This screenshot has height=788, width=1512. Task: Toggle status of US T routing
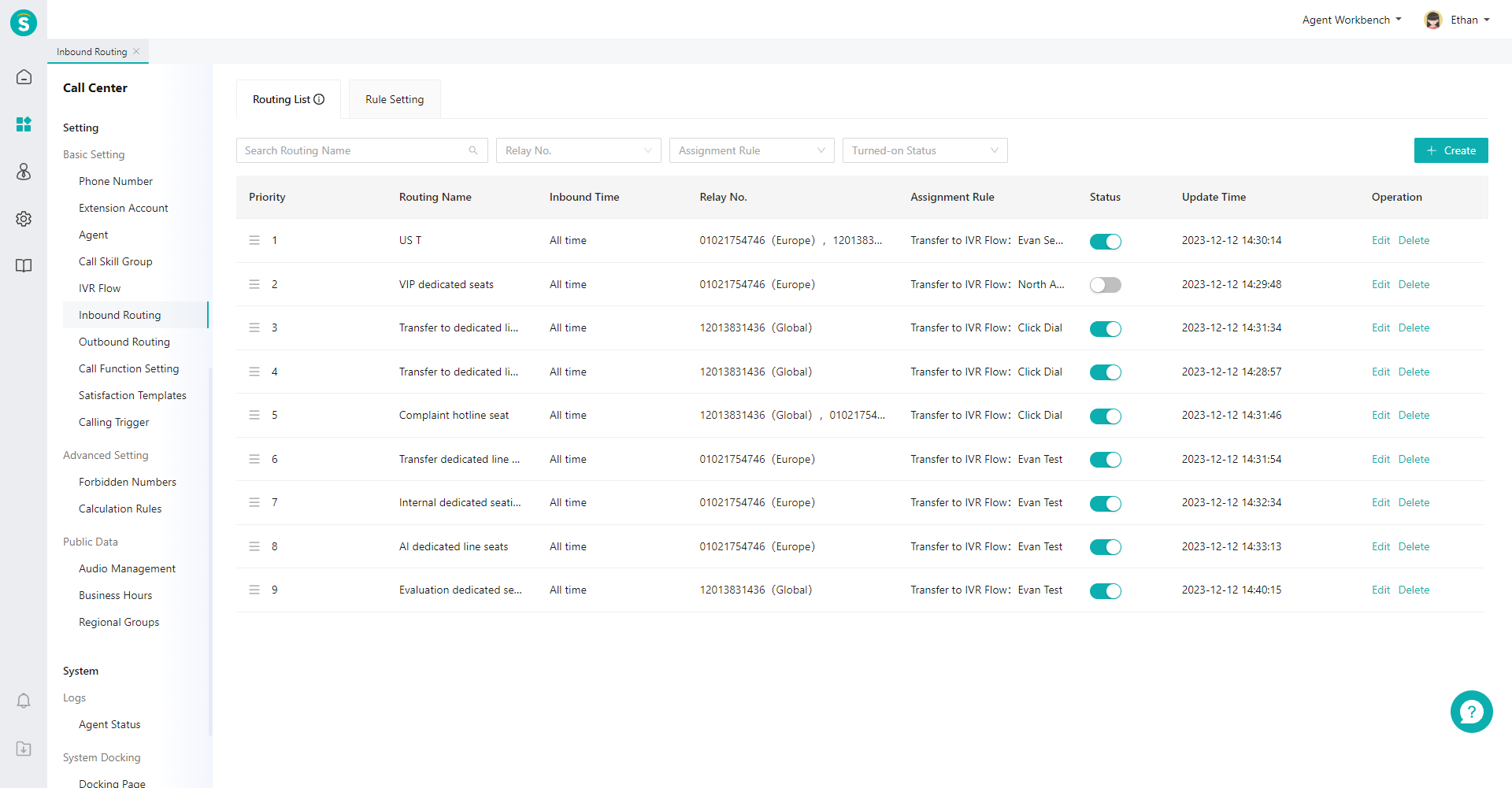tap(1105, 242)
